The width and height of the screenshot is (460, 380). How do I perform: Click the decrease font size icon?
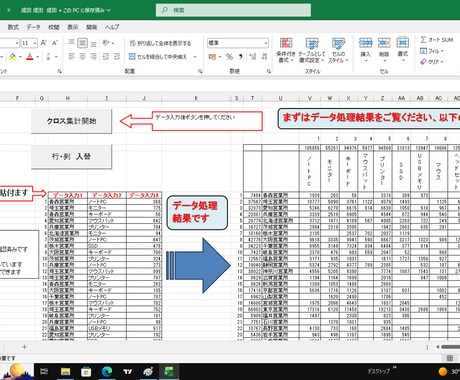pos(55,43)
